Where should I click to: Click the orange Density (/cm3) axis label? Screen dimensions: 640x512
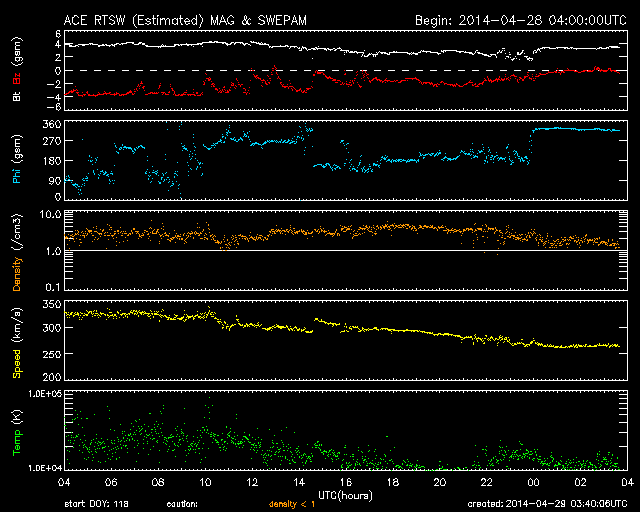click(15, 251)
